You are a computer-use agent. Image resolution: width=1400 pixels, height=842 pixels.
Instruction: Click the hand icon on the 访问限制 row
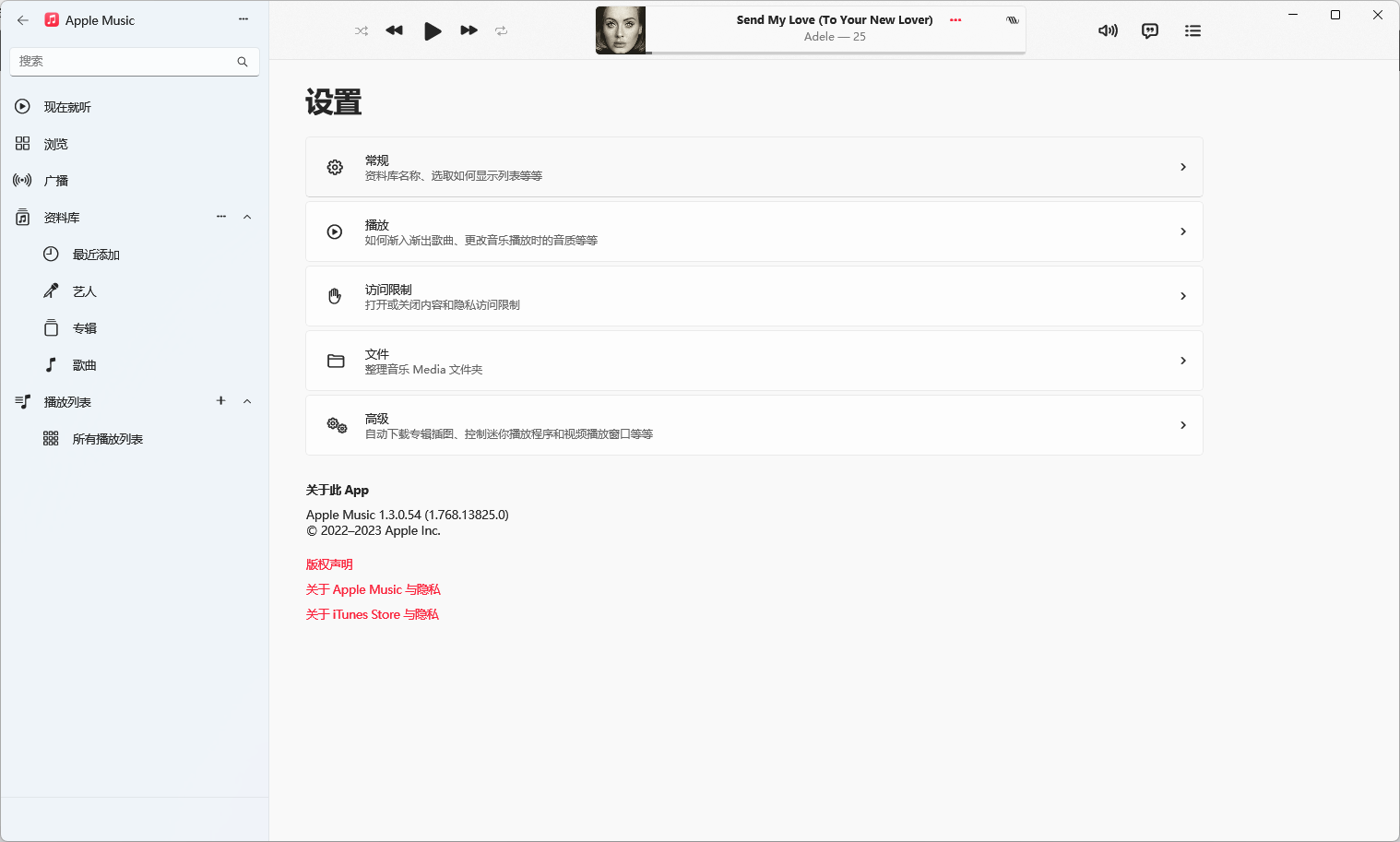336,296
